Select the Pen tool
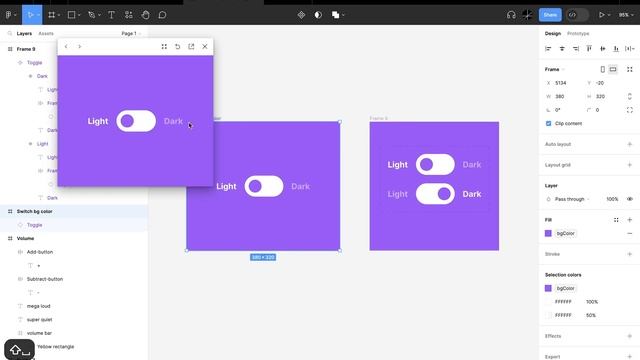This screenshot has width=640, height=360. pos(91,15)
